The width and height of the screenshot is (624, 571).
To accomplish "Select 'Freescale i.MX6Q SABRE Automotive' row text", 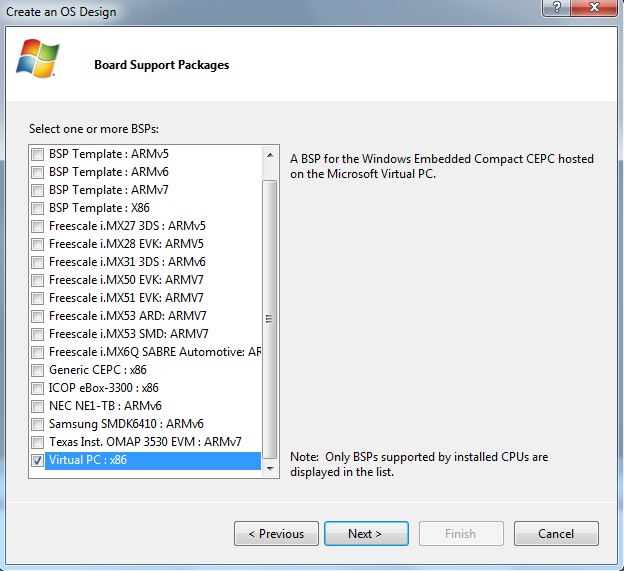I will 155,352.
